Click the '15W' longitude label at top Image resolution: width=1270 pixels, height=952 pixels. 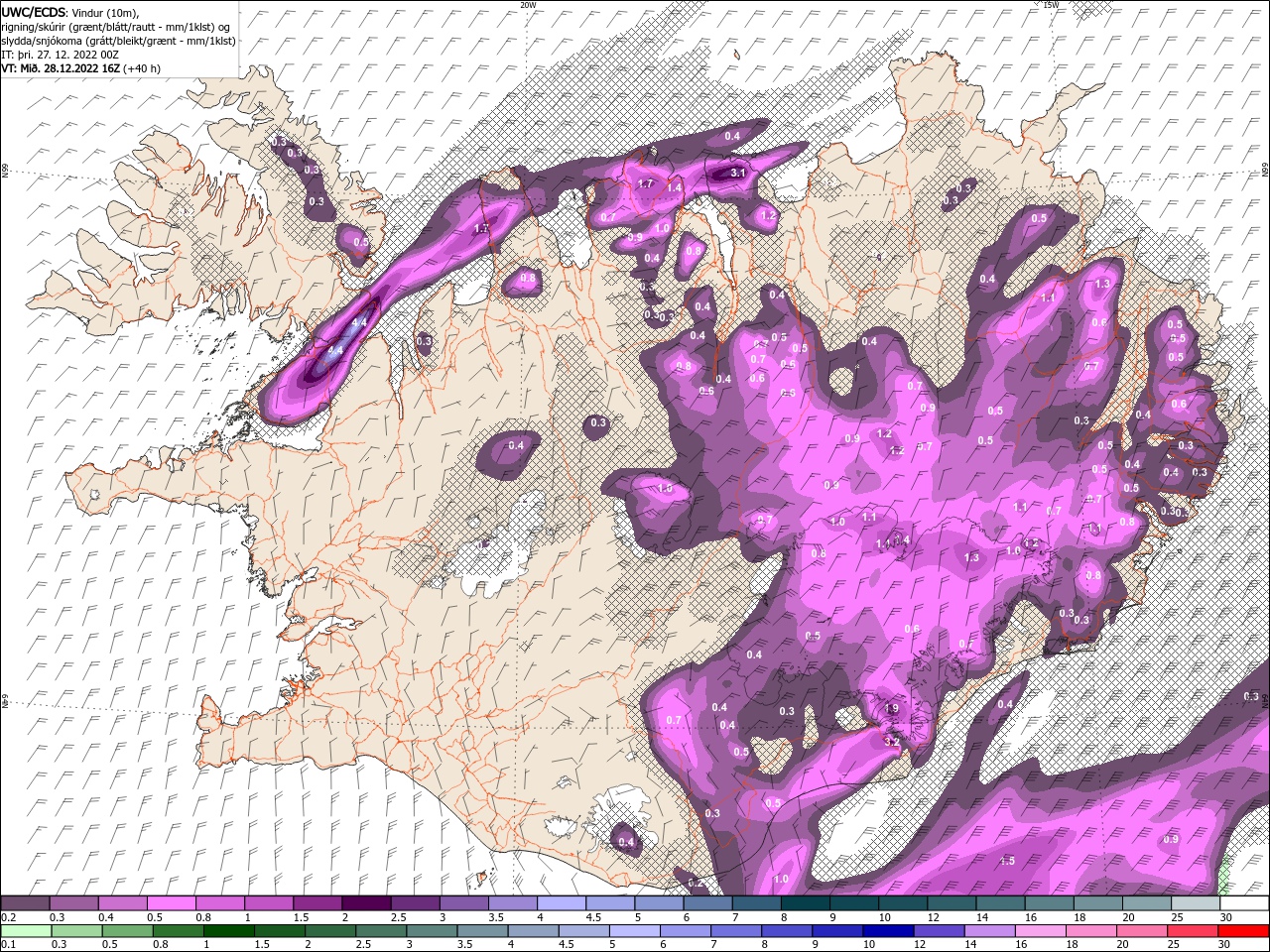coord(1051,5)
